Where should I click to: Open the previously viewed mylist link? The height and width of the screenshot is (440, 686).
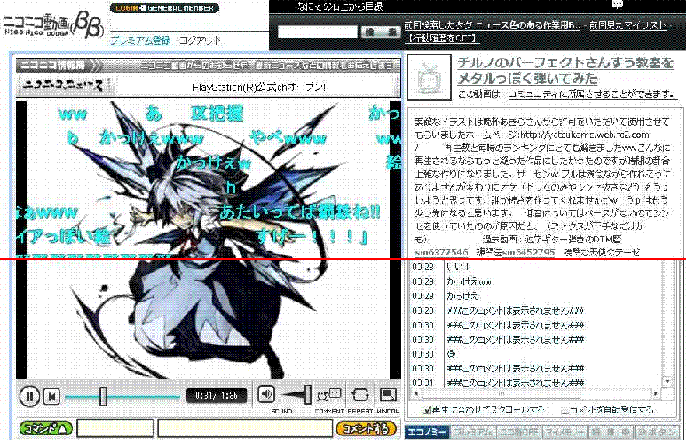pos(628,25)
